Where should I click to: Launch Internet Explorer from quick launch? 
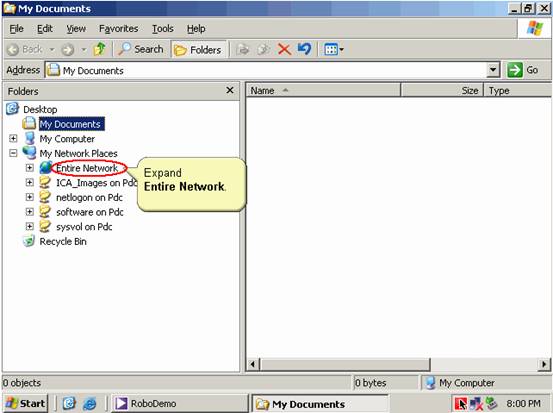[x=90, y=403]
